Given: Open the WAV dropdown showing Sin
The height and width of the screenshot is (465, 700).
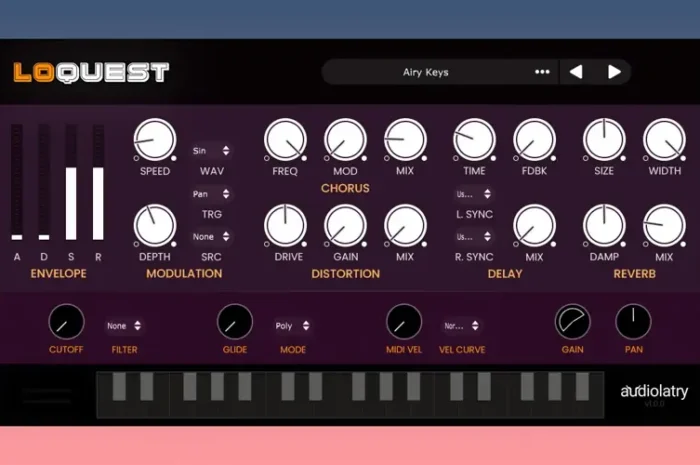Looking at the screenshot, I should tap(211, 151).
